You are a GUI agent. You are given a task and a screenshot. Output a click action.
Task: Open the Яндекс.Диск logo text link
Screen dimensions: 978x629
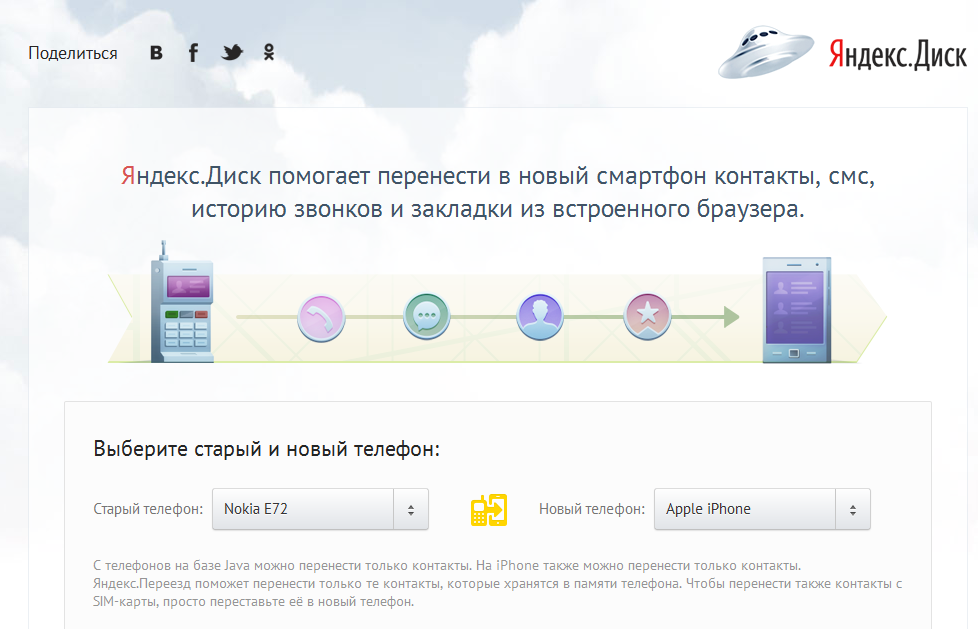point(897,54)
